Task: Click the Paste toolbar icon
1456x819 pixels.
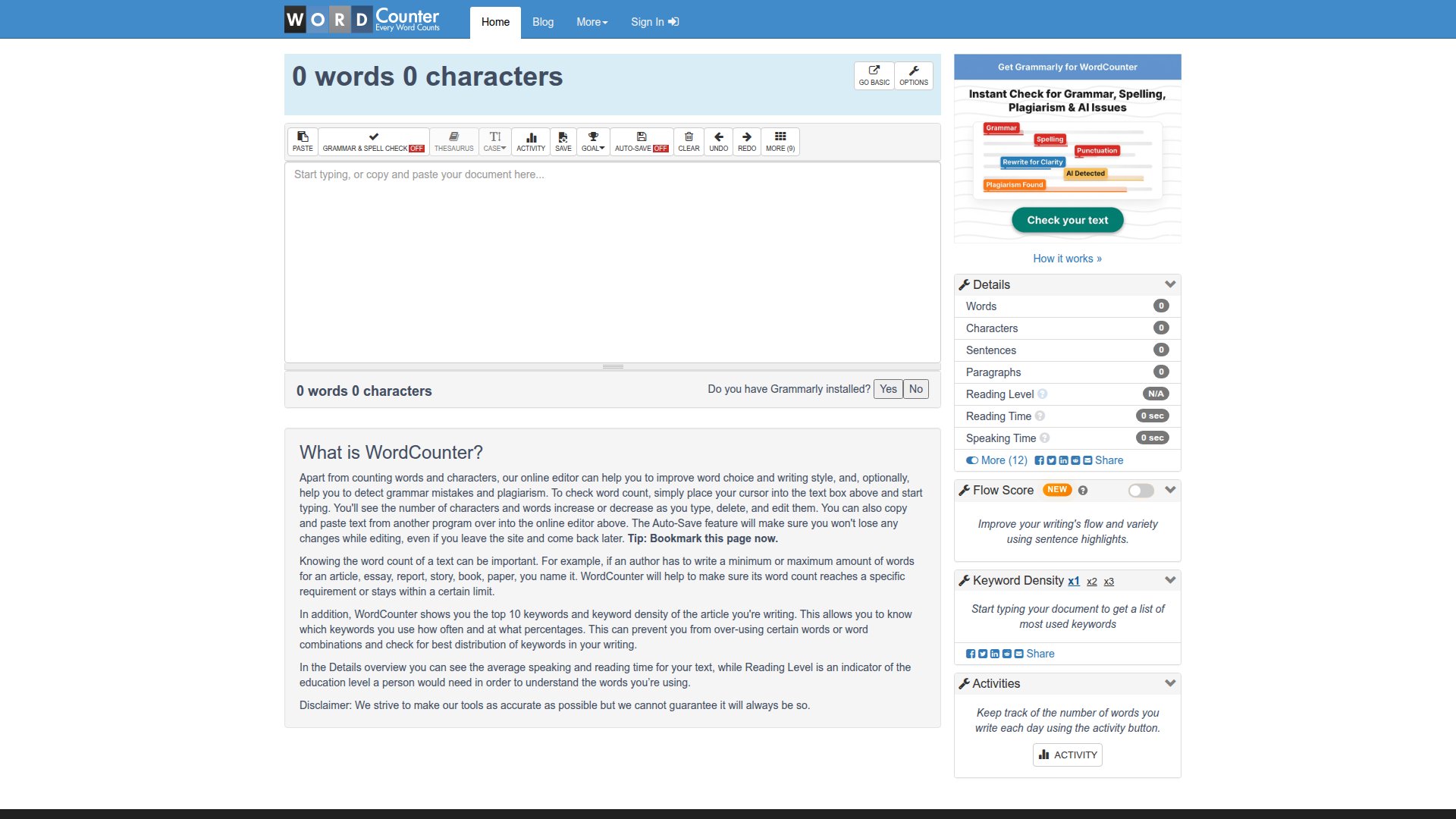Action: [x=303, y=142]
